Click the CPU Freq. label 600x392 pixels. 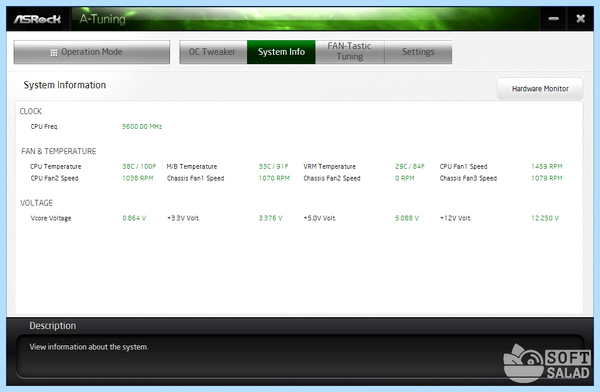coord(44,126)
